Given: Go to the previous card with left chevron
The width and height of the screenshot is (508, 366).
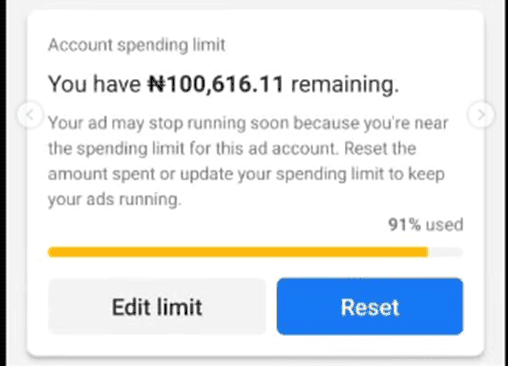Looking at the screenshot, I should tap(30, 115).
